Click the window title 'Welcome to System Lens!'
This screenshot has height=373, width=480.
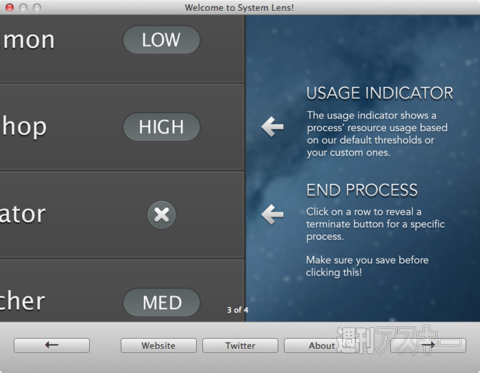point(239,7)
